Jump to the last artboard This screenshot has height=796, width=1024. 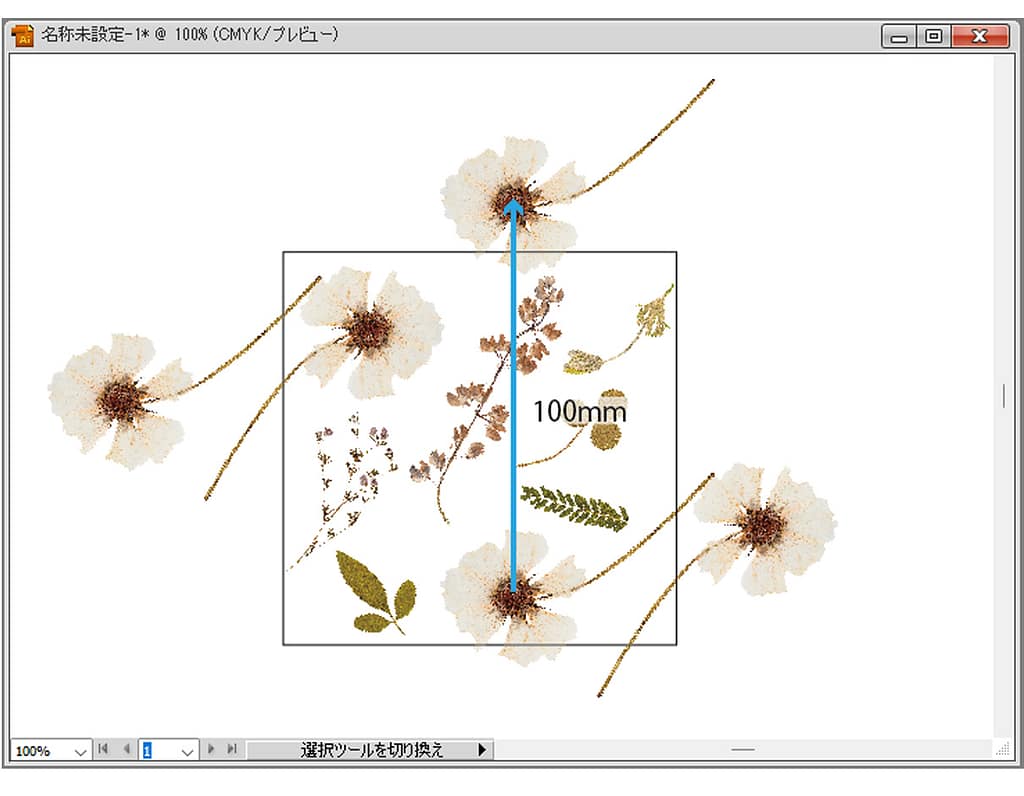pos(232,749)
